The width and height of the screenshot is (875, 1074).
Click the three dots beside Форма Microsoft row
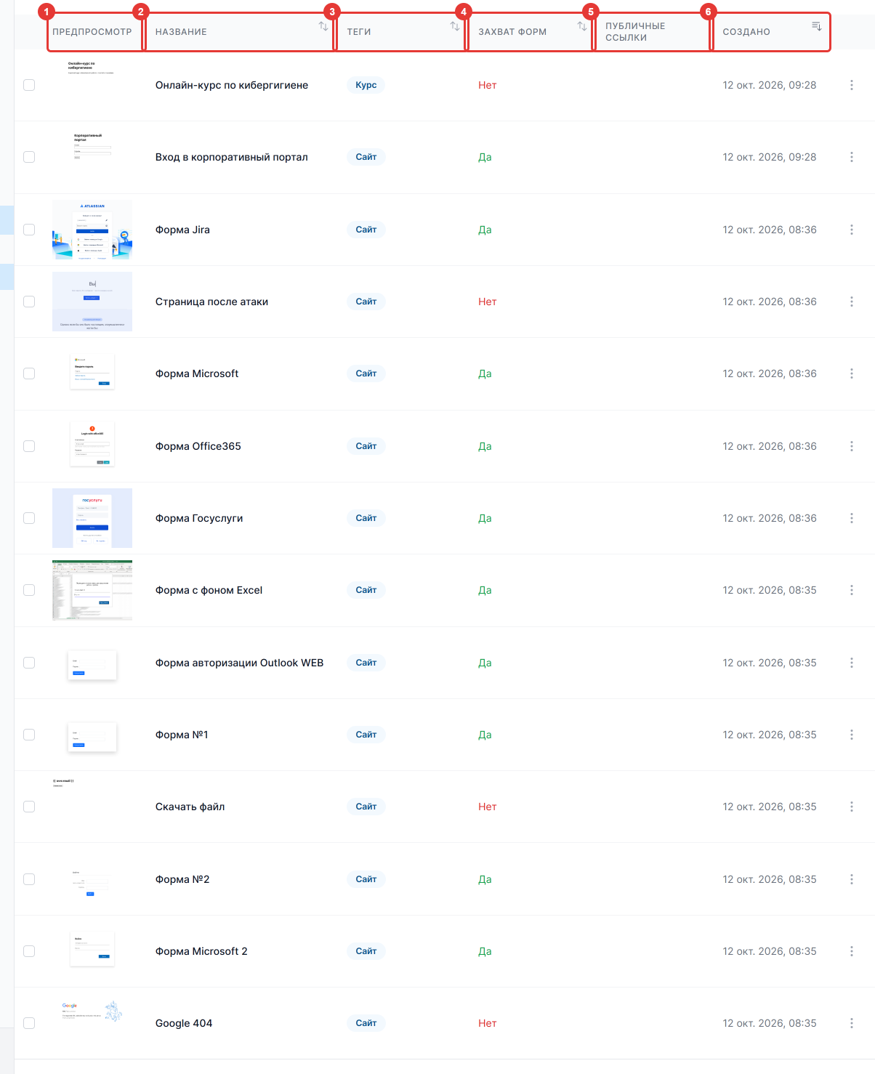[x=852, y=373]
